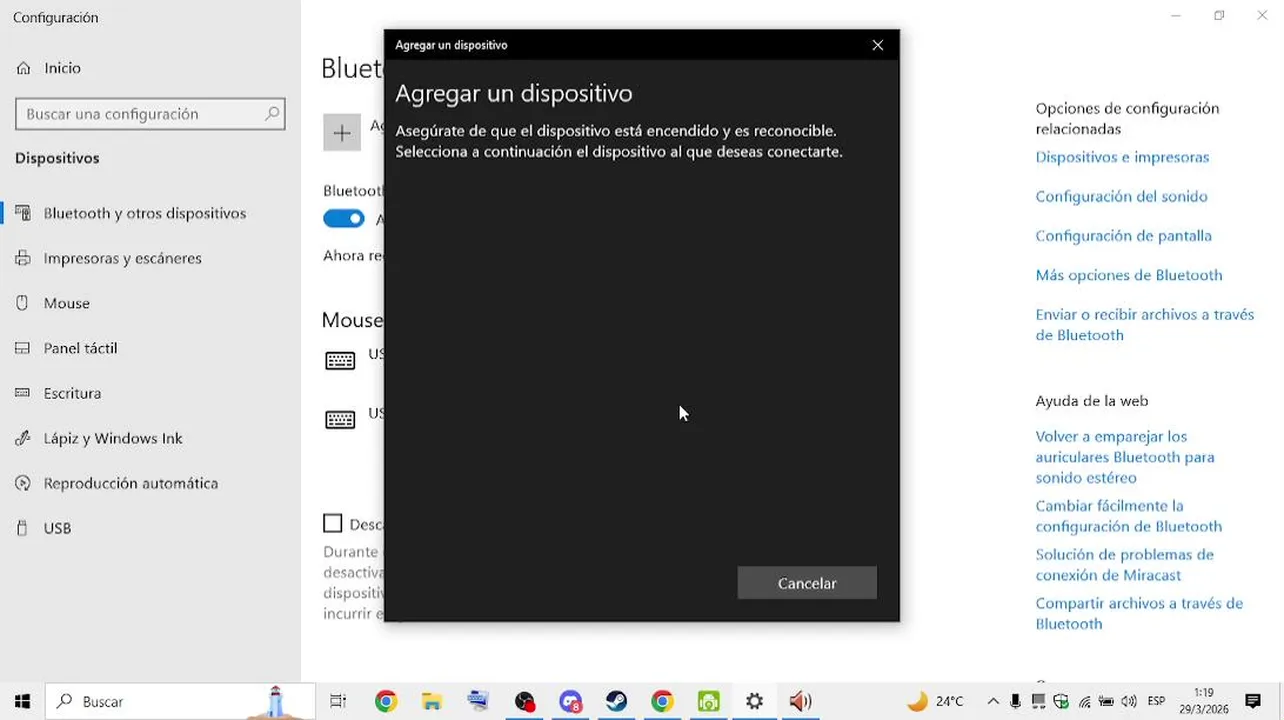Open the green Android app taskbar icon
This screenshot has height=720, width=1284.
tap(708, 701)
